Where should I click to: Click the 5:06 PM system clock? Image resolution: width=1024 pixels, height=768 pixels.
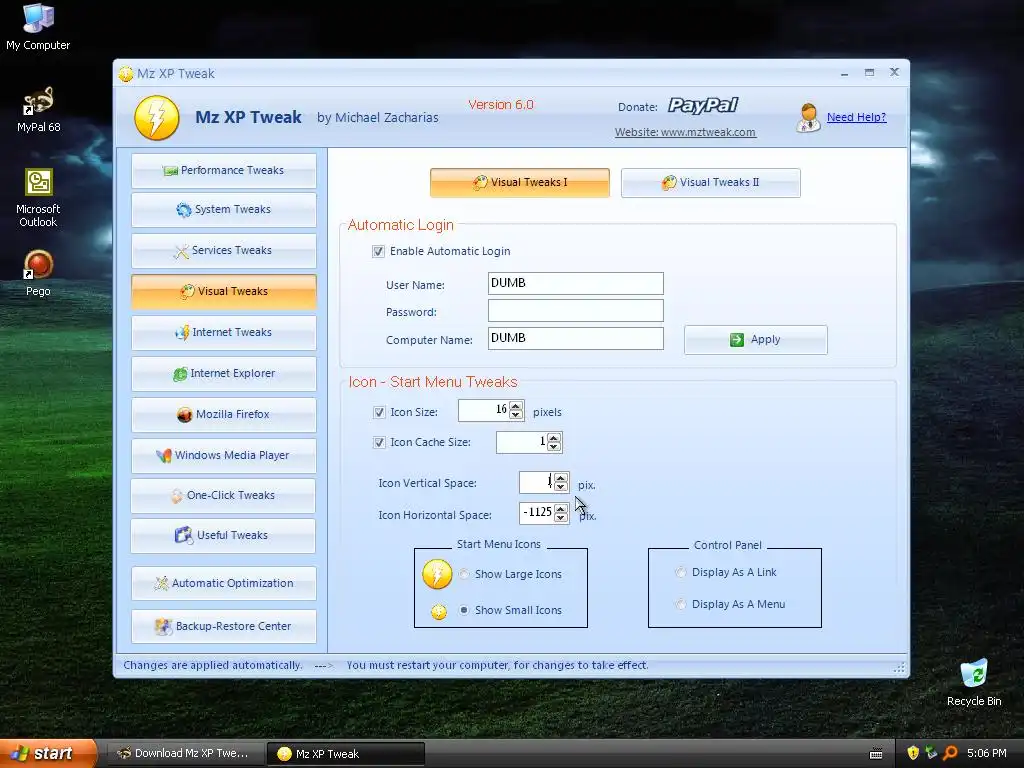click(987, 753)
